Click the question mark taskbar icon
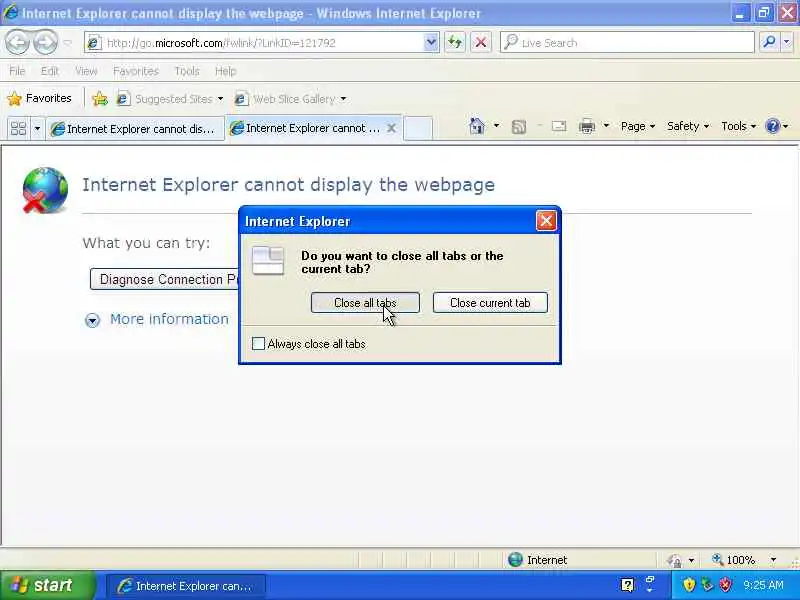This screenshot has width=800, height=600. tap(628, 585)
